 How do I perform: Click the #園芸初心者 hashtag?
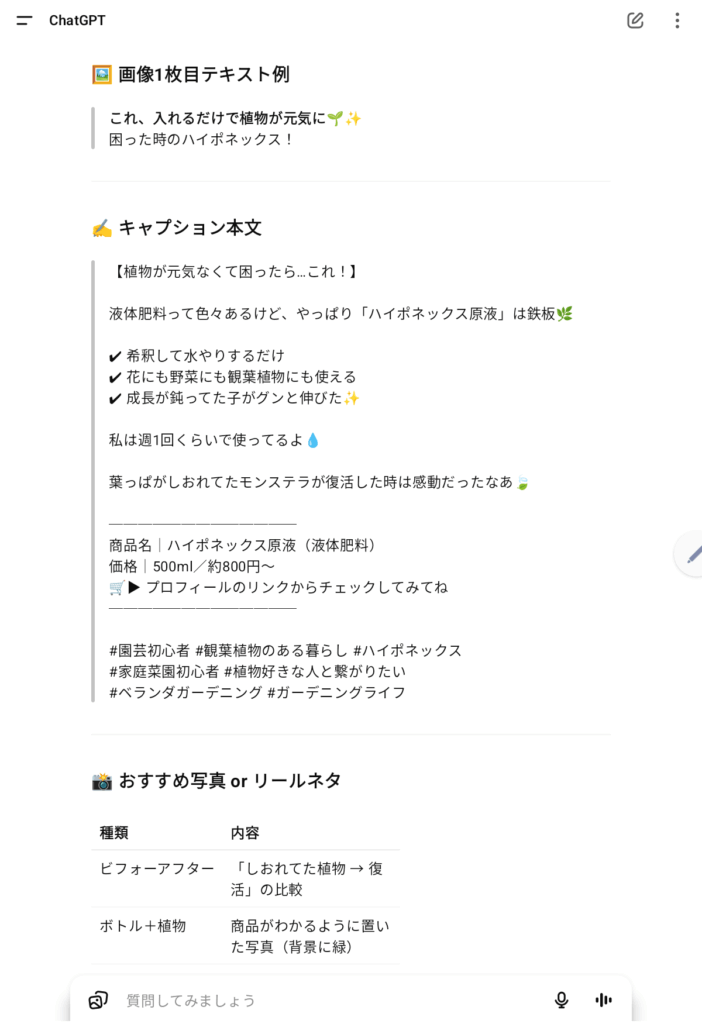(149, 650)
